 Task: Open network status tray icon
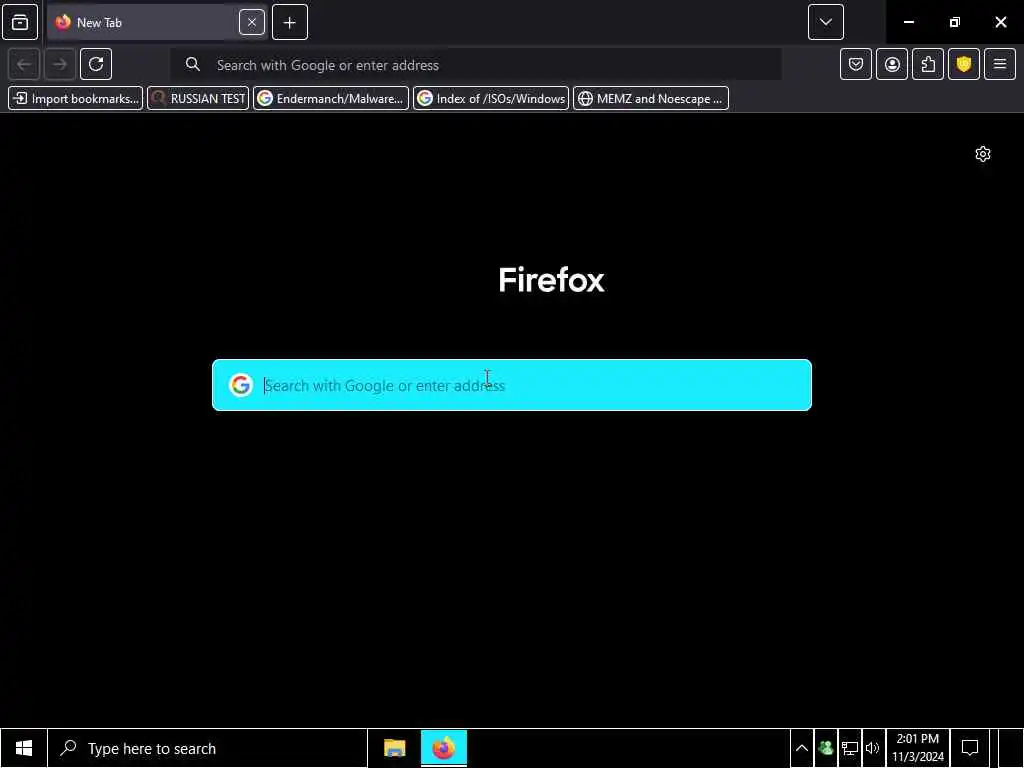[x=850, y=748]
